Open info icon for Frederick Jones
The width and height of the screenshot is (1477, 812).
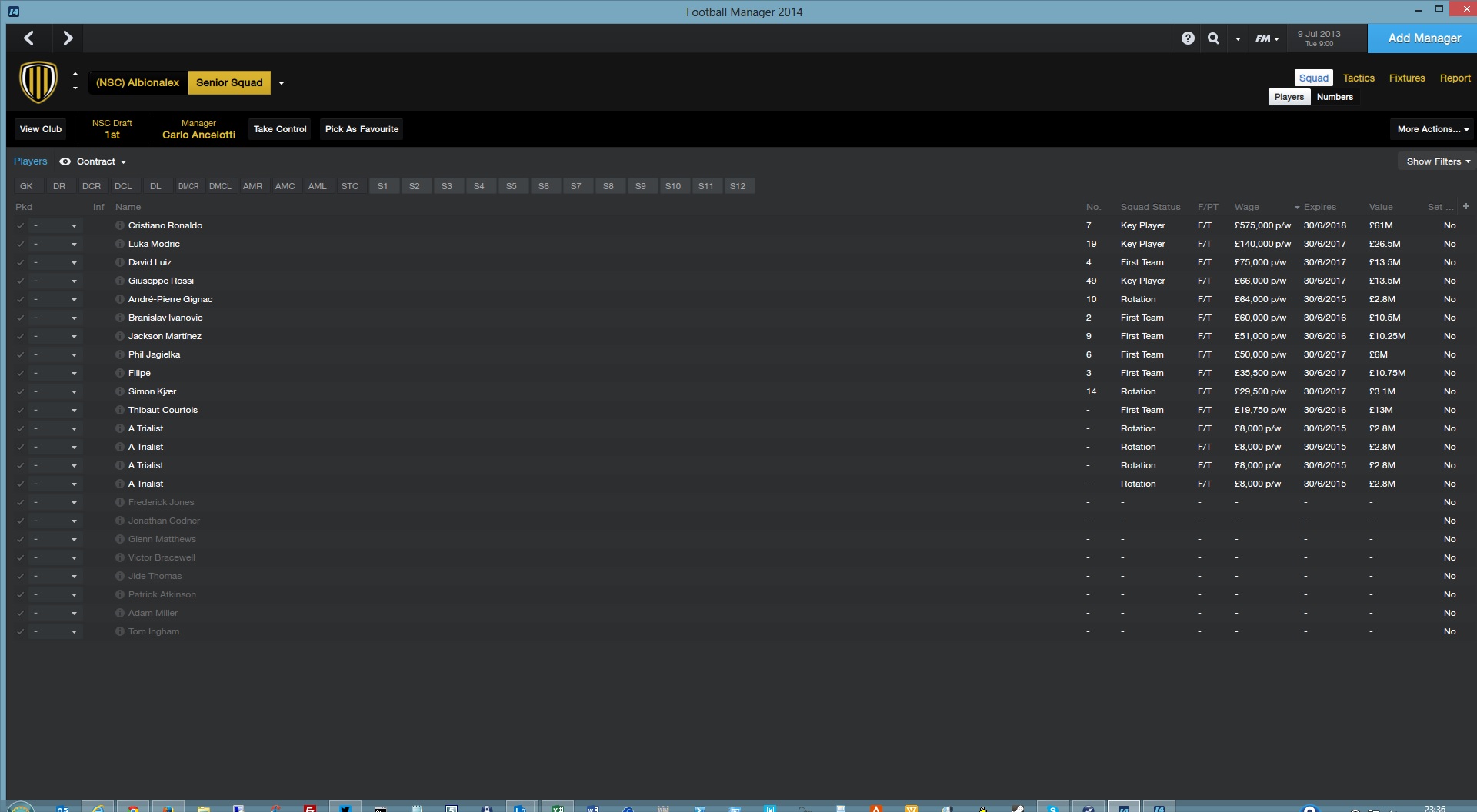pos(120,502)
